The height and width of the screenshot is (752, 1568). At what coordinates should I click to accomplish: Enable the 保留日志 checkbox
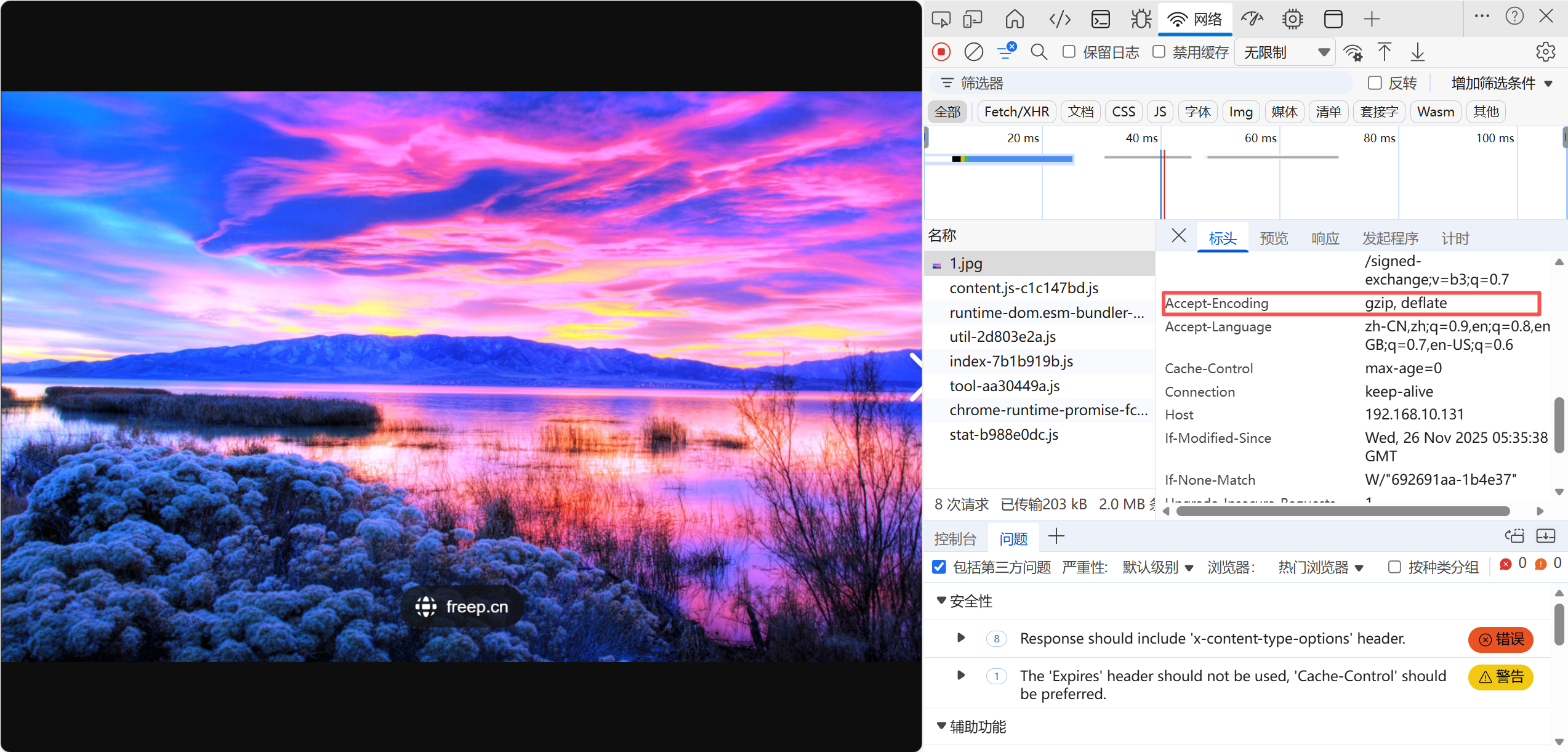[x=1069, y=52]
